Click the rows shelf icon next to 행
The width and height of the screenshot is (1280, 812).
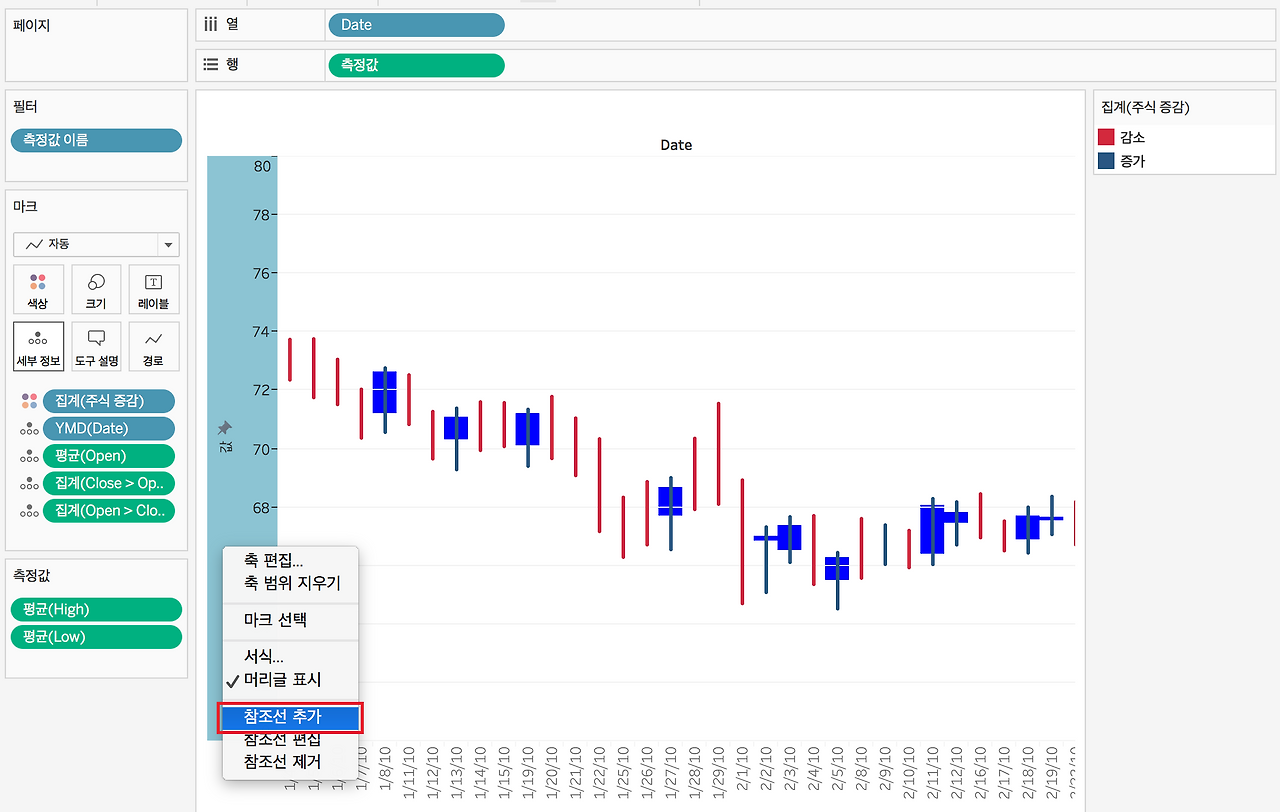[210, 64]
